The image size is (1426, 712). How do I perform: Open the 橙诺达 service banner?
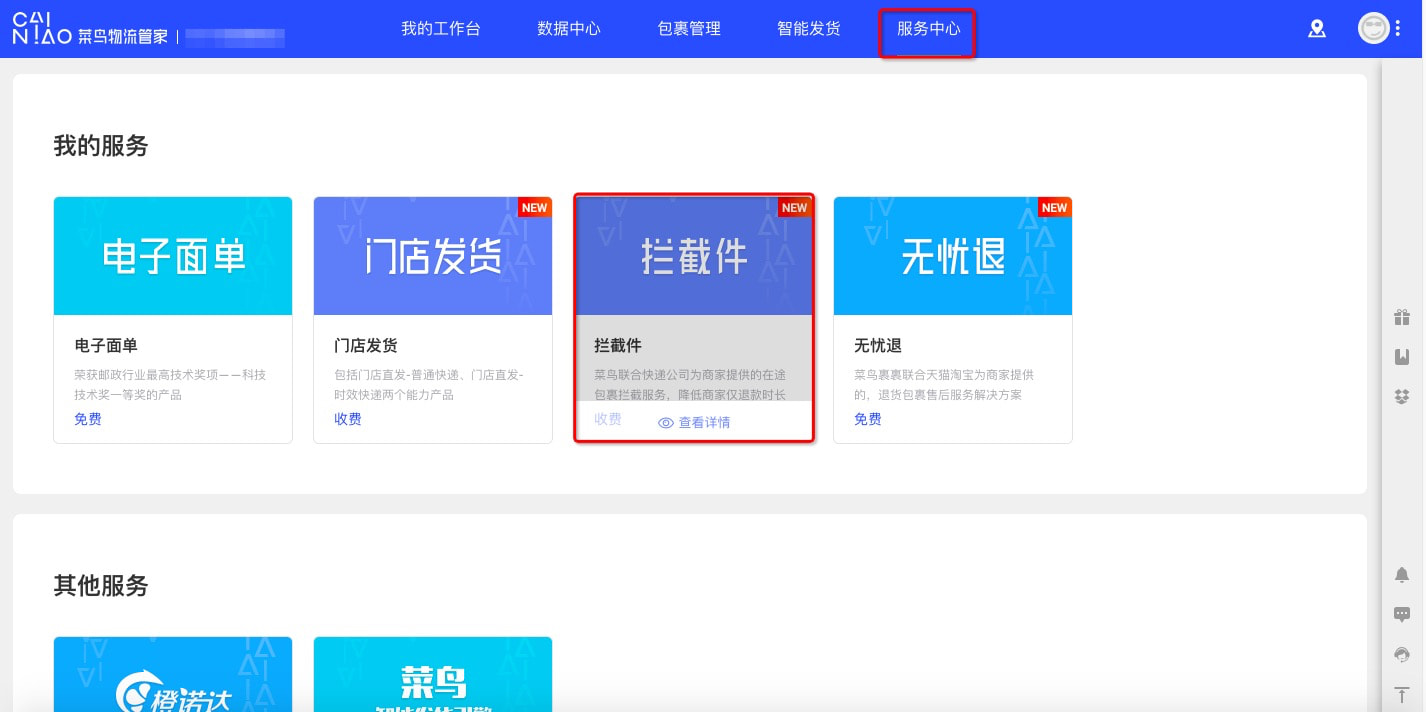173,674
